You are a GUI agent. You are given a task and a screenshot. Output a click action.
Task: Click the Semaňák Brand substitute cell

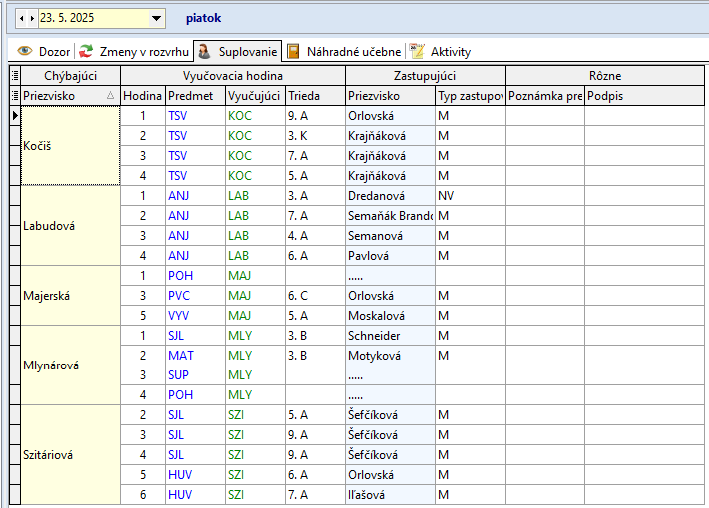[390, 216]
